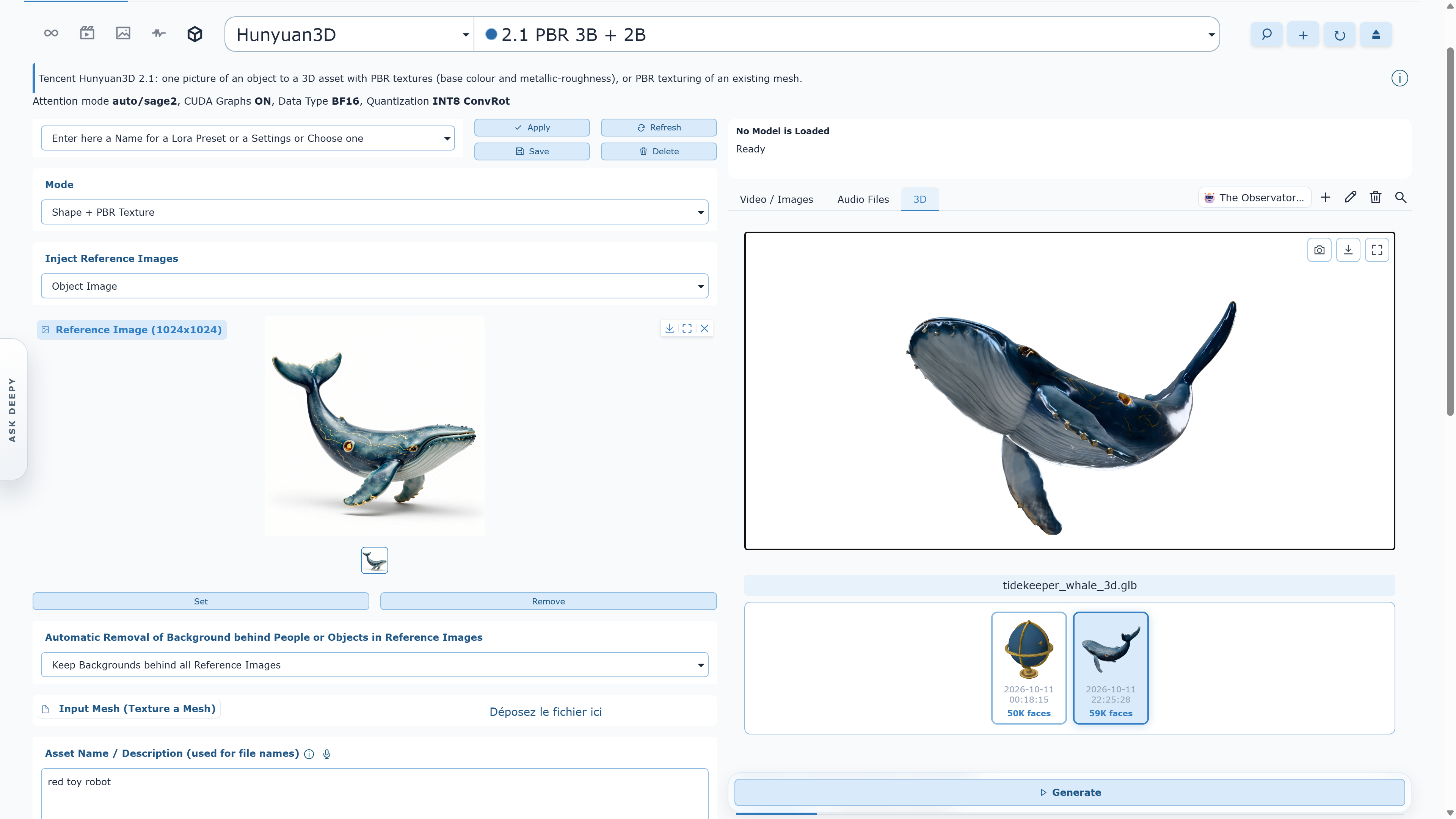The width and height of the screenshot is (1456, 819).
Task: Open the ASK DEEPY side panel tab
Action: coord(13,409)
